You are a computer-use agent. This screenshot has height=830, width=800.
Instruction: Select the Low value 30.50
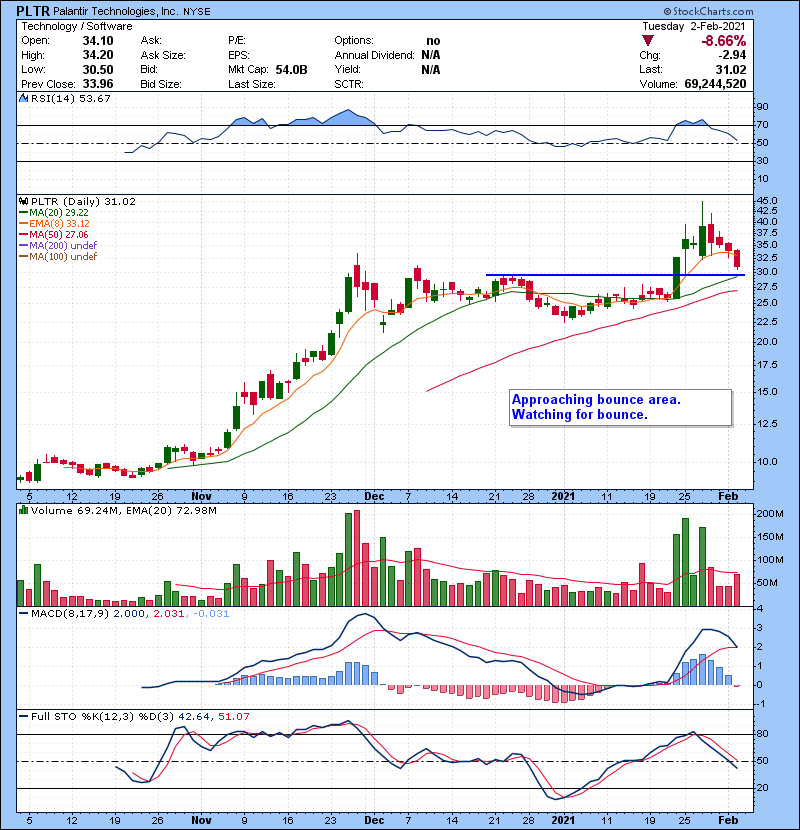(98, 70)
